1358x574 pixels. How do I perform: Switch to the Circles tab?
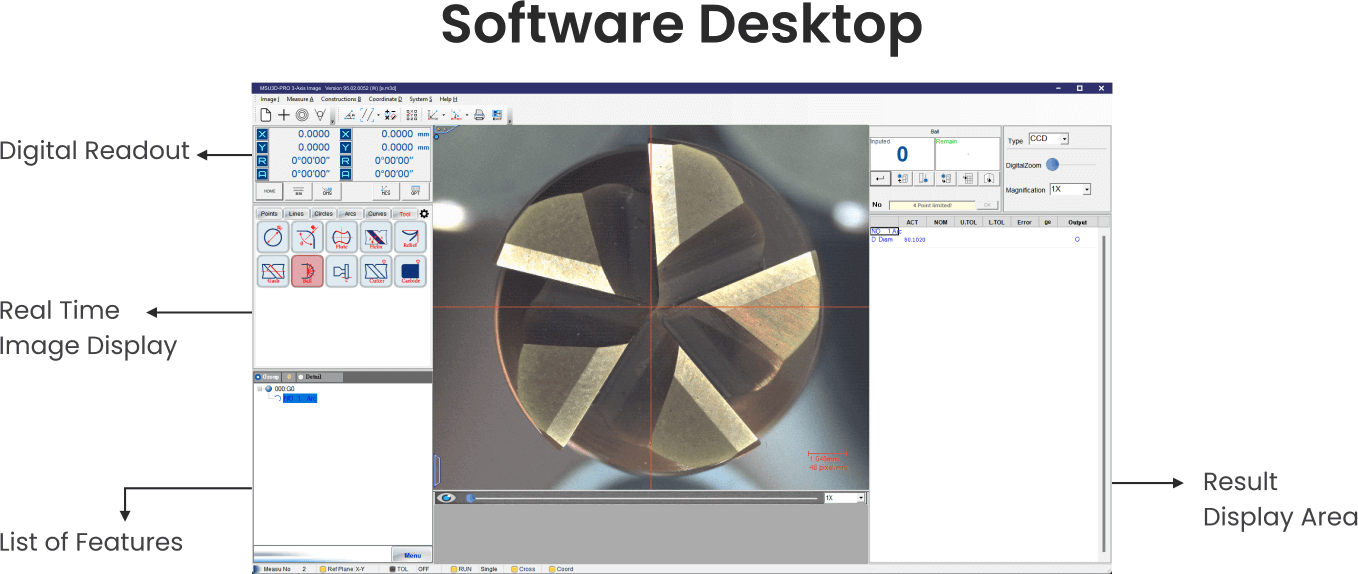click(323, 214)
